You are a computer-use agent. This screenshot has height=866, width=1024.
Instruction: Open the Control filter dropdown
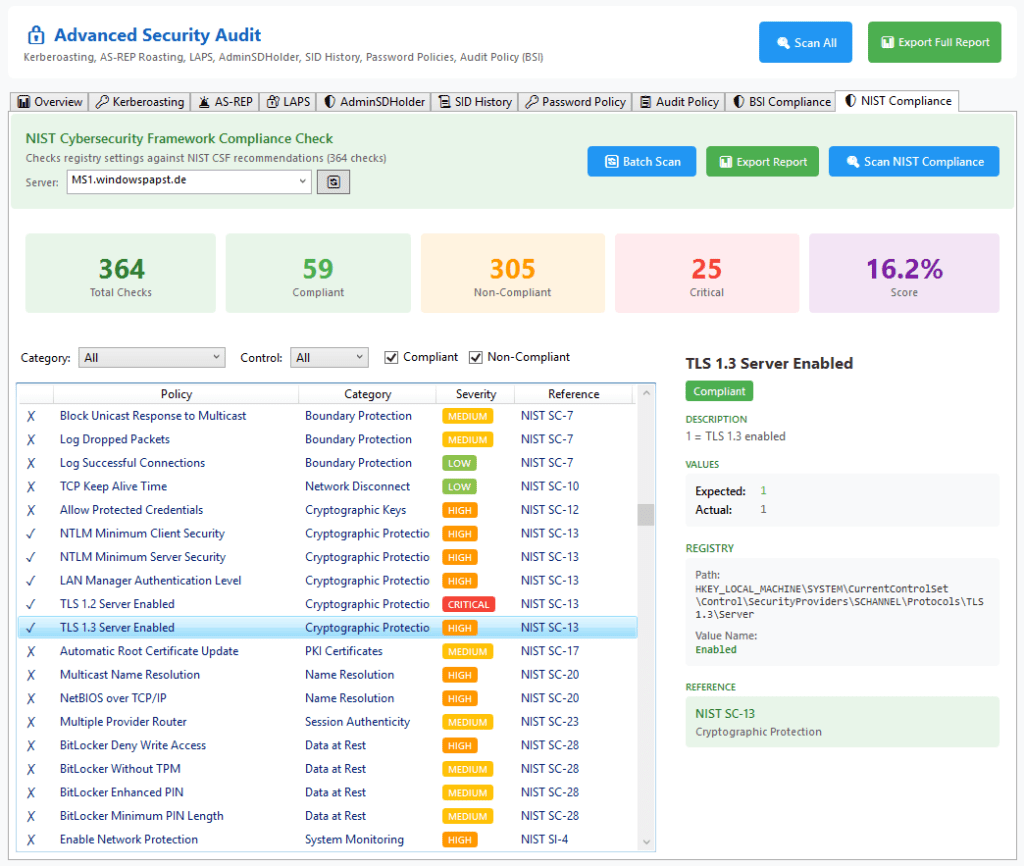point(329,357)
